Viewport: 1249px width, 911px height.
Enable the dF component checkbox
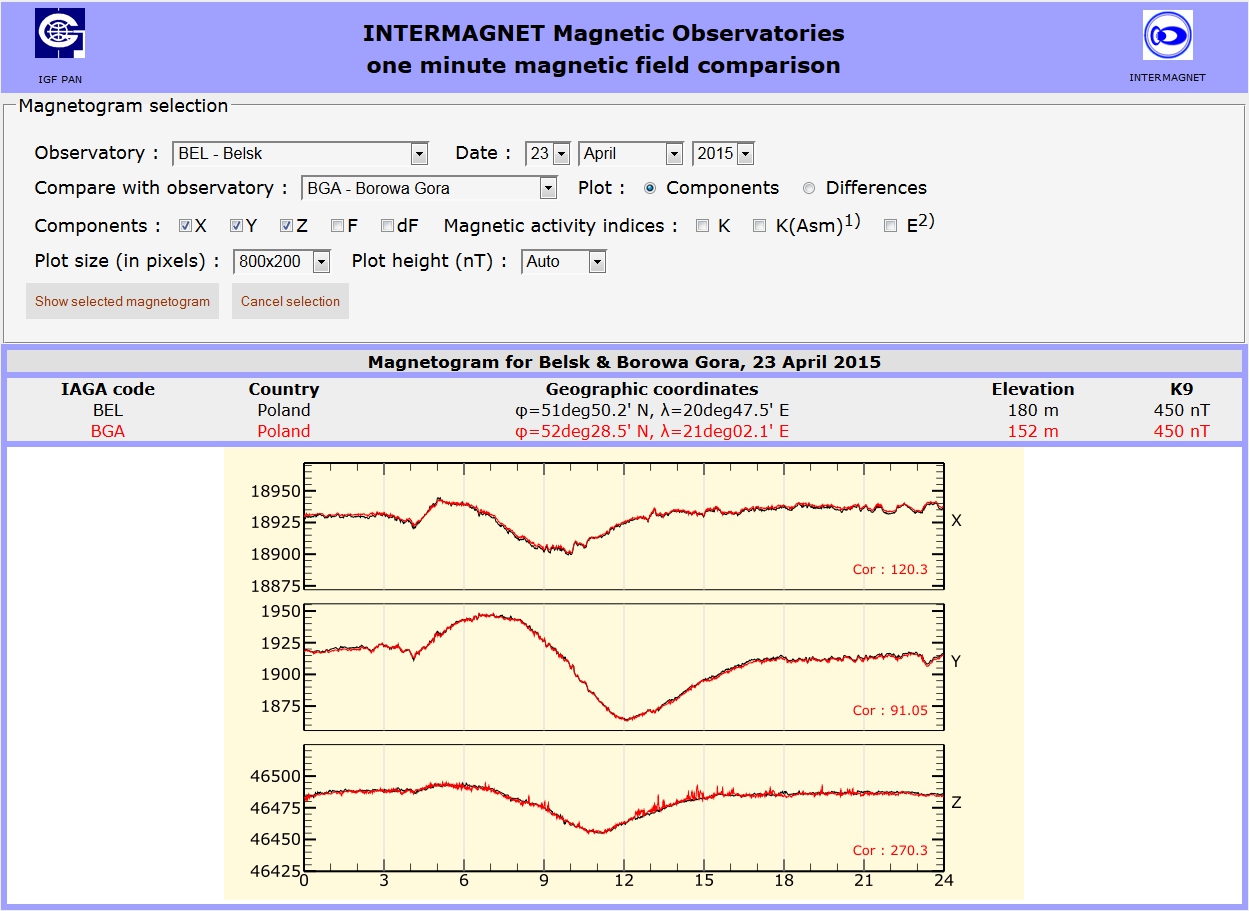click(387, 226)
